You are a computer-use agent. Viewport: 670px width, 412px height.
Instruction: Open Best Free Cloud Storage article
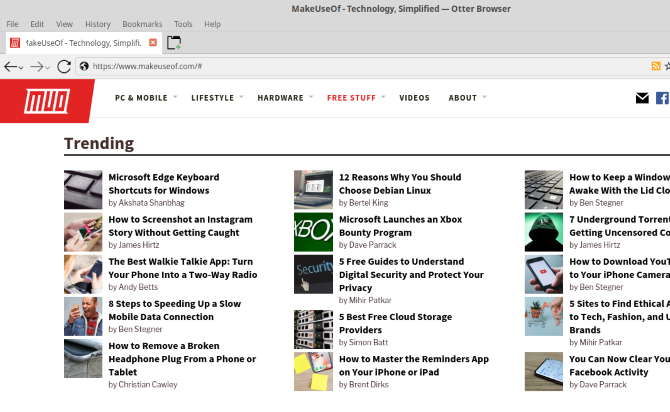point(395,324)
